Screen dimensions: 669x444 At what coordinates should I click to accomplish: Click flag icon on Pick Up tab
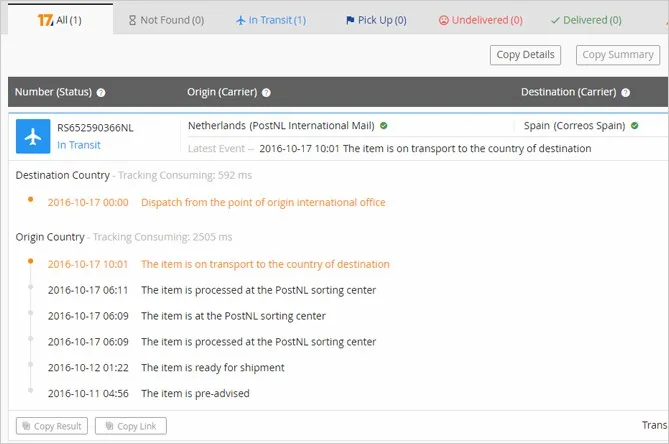pos(350,20)
